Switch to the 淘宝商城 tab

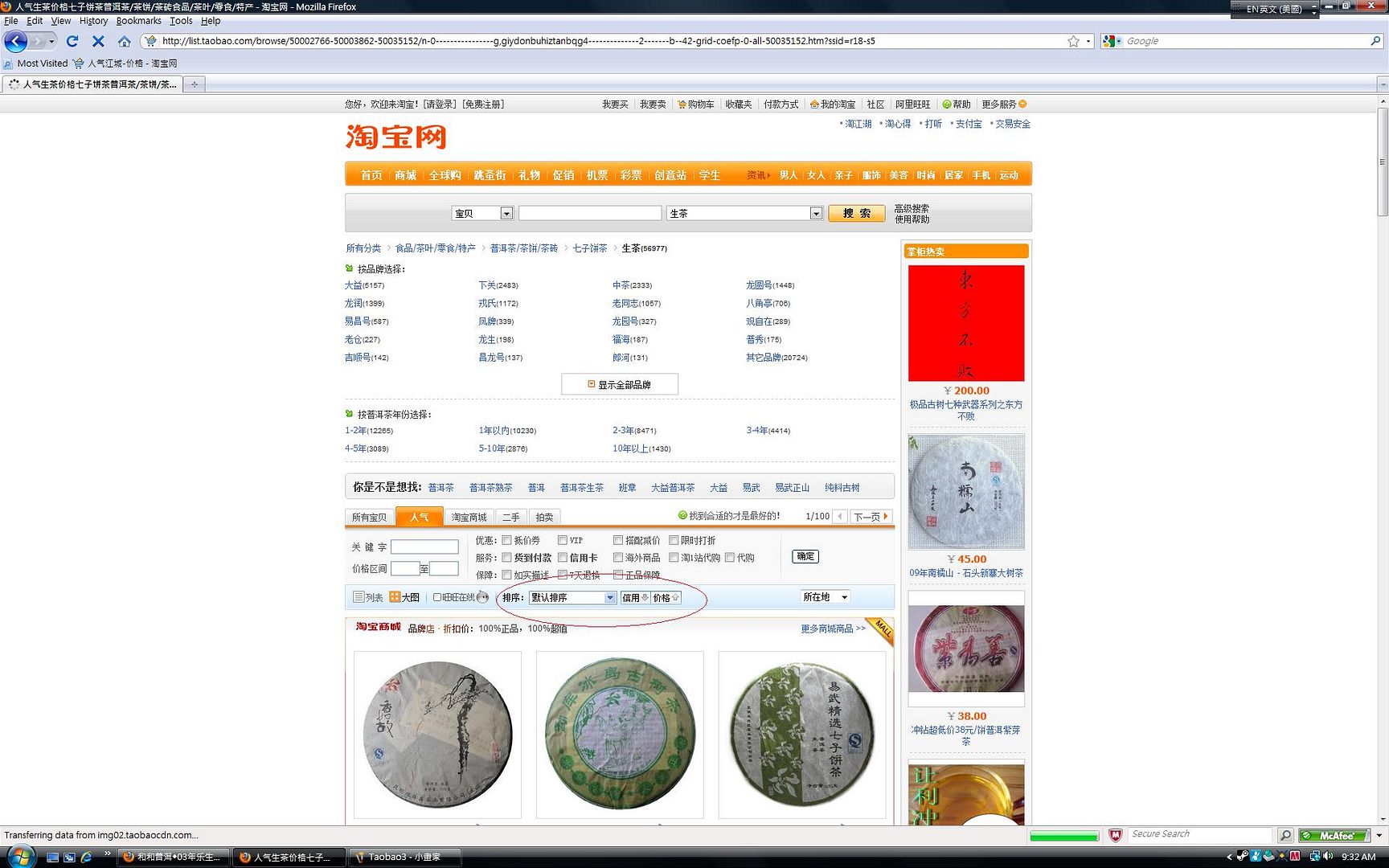coord(469,517)
